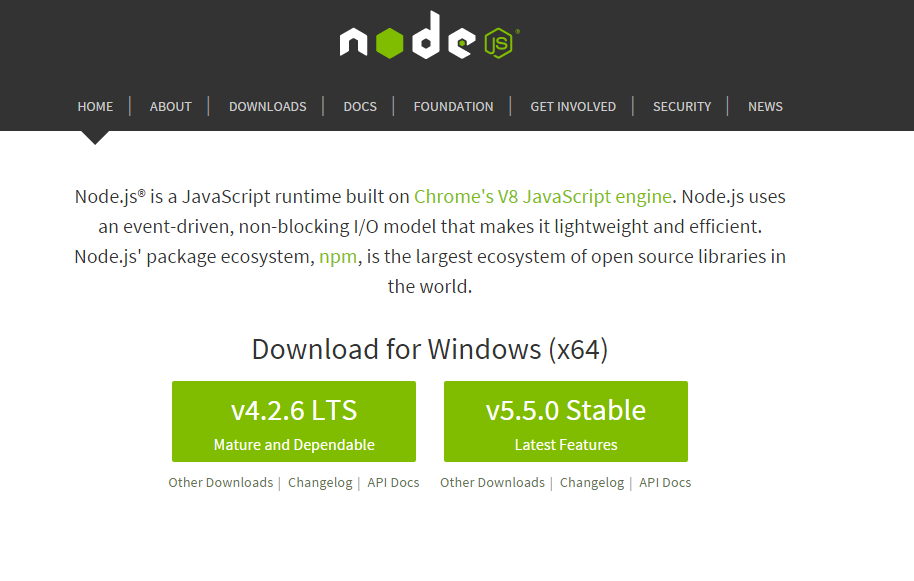Screen dimensions: 914x581
Task: Click the Node.js logo
Action: 430,35
